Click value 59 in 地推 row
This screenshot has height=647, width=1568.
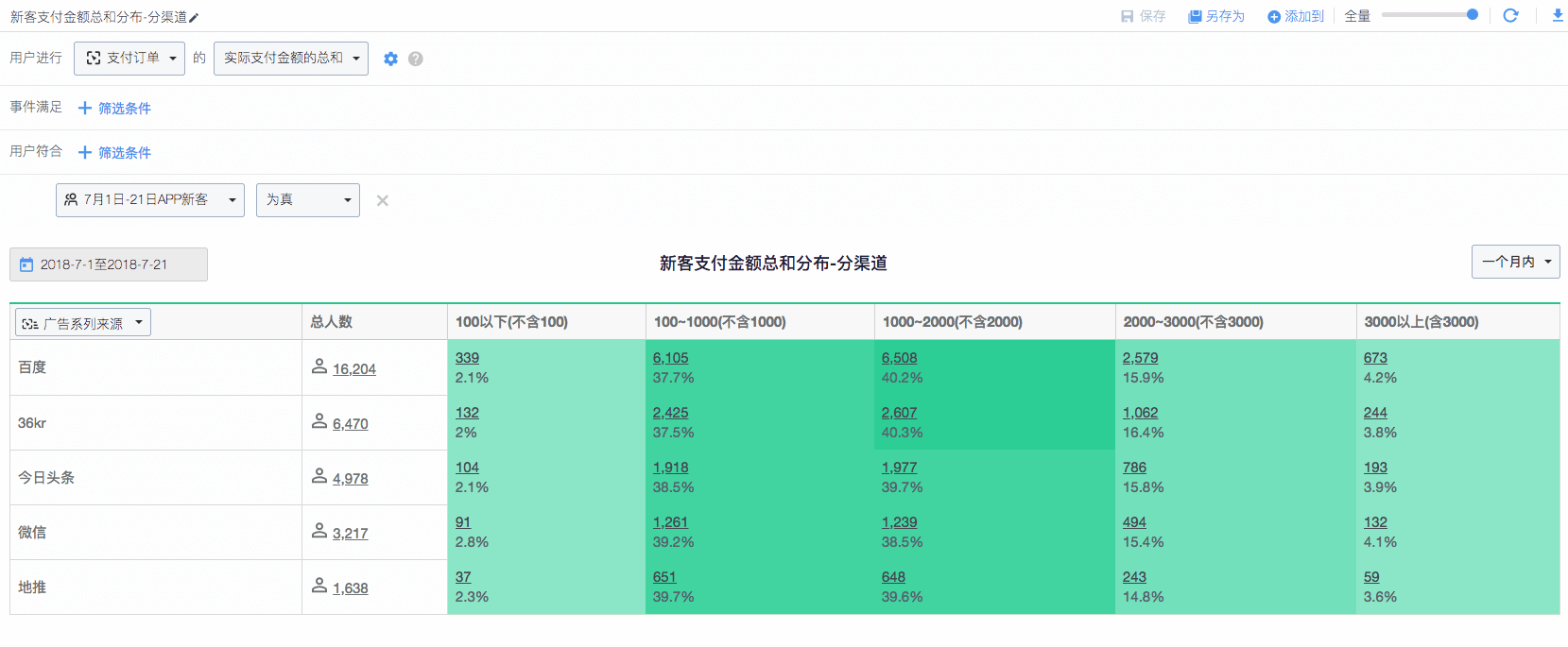tap(1371, 577)
